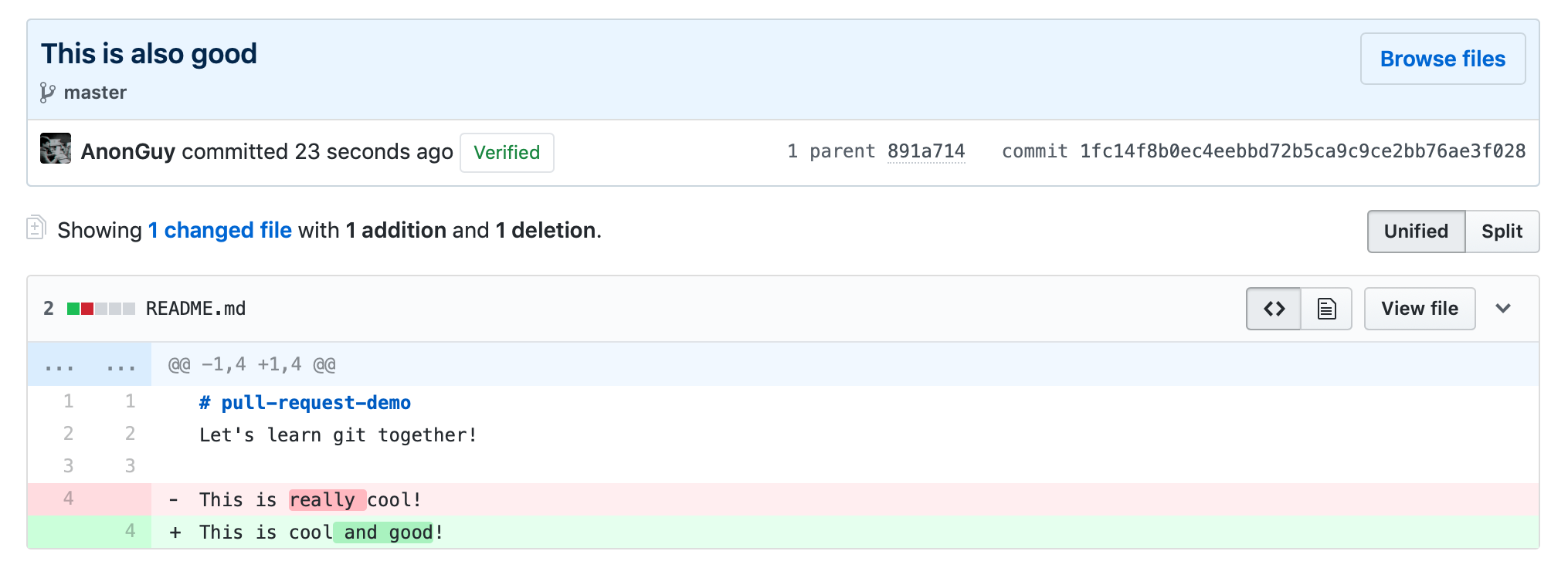Switch to source diff view icon
This screenshot has height=568, width=1568.
pos(1274,309)
